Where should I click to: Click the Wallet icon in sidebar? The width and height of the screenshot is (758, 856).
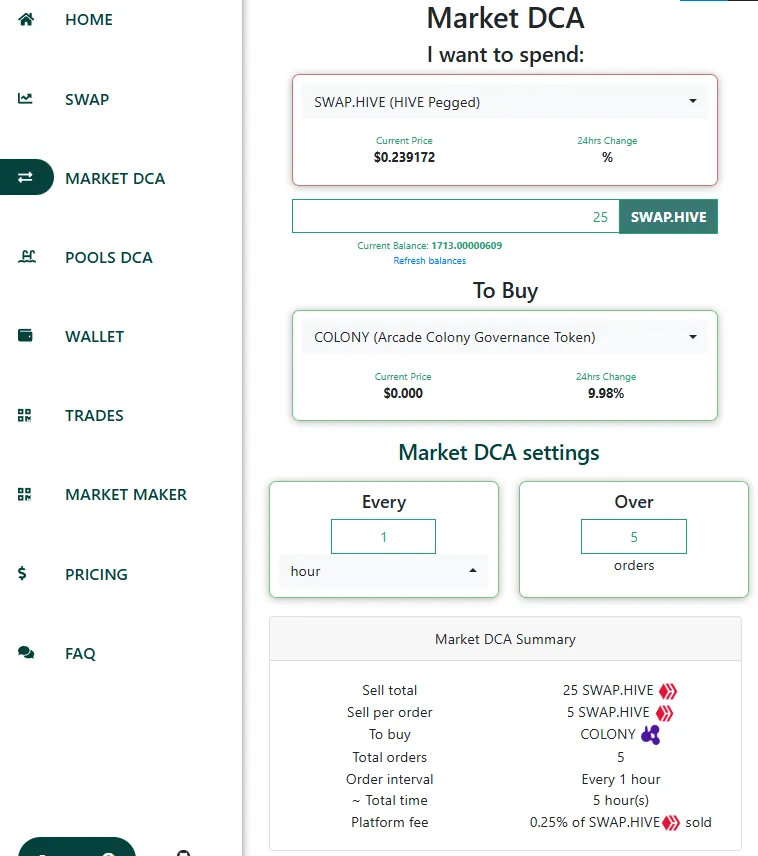(x=25, y=335)
